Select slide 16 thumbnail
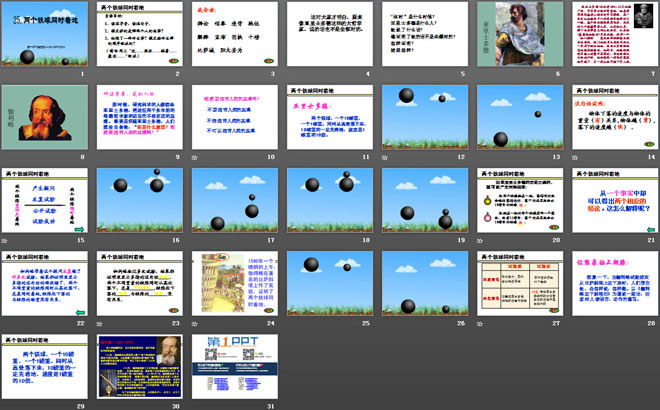The width and height of the screenshot is (660, 410). (x=140, y=200)
